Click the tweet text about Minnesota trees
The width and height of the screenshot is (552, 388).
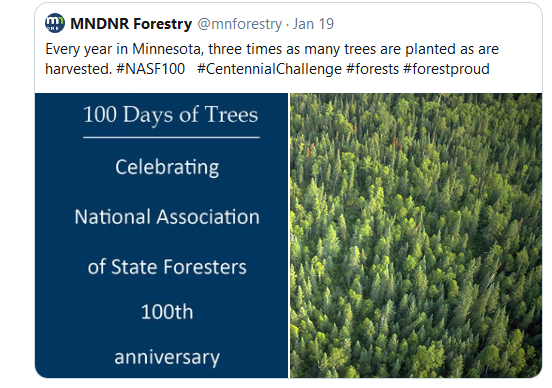[272, 59]
